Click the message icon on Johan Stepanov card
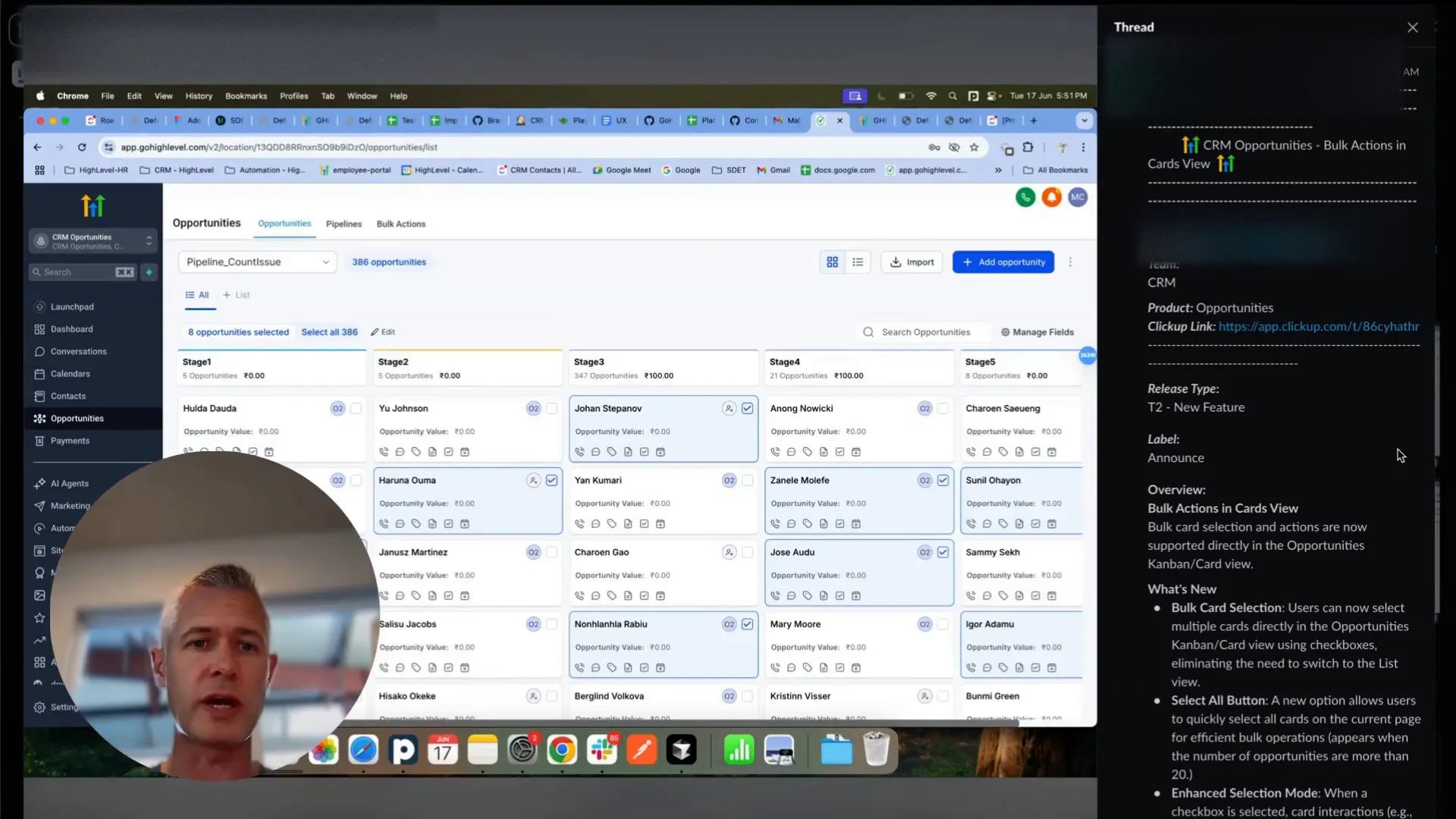This screenshot has width=1456, height=819. (x=595, y=452)
